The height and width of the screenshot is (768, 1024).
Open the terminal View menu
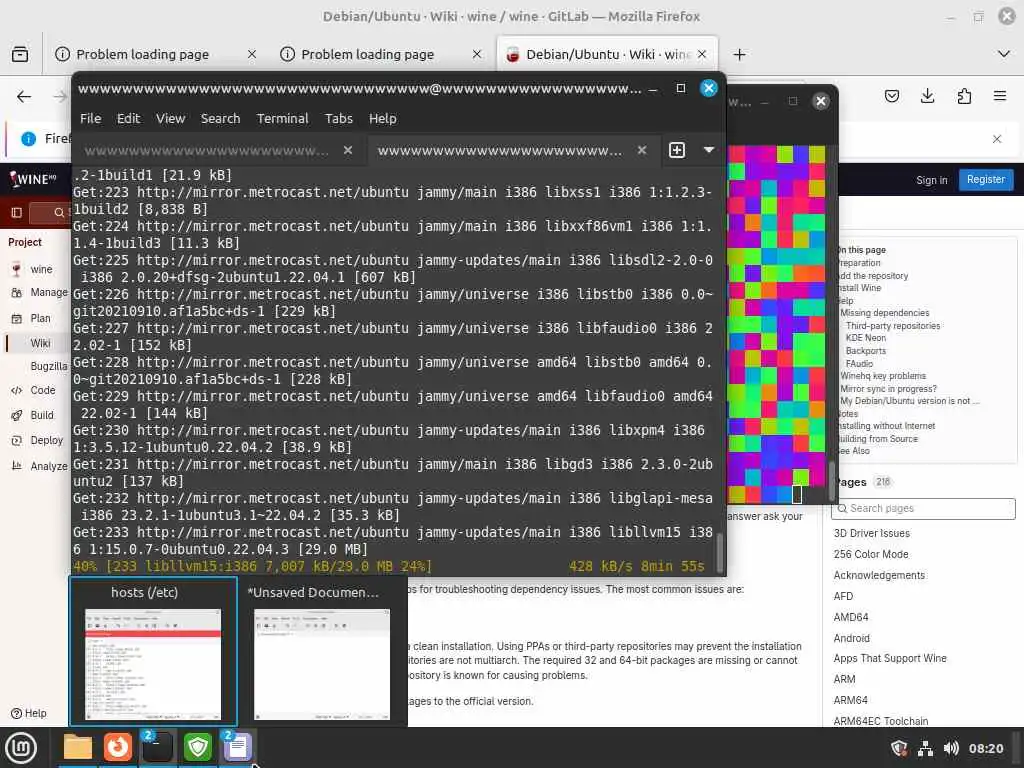[170, 118]
